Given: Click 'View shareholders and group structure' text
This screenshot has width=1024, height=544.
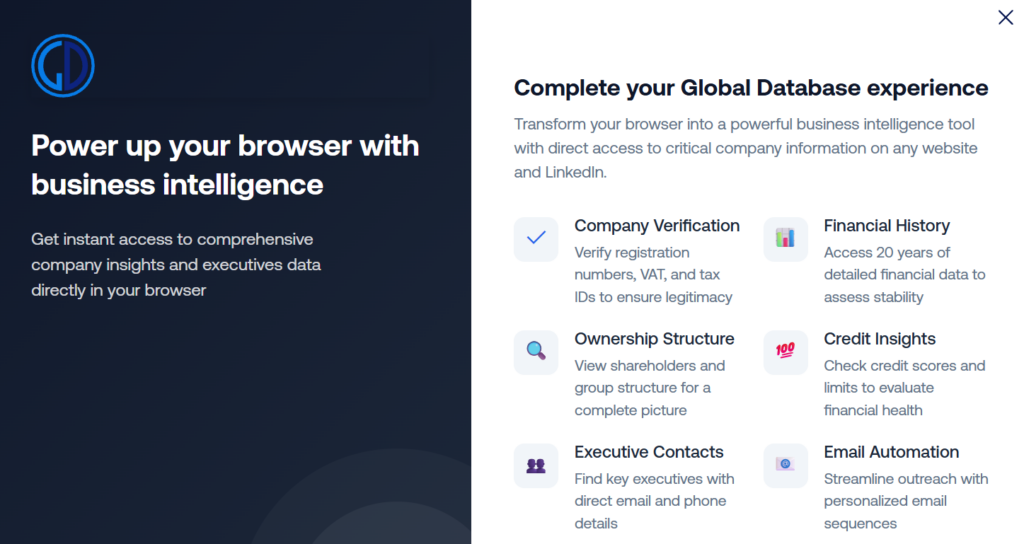Looking at the screenshot, I should coord(650,388).
